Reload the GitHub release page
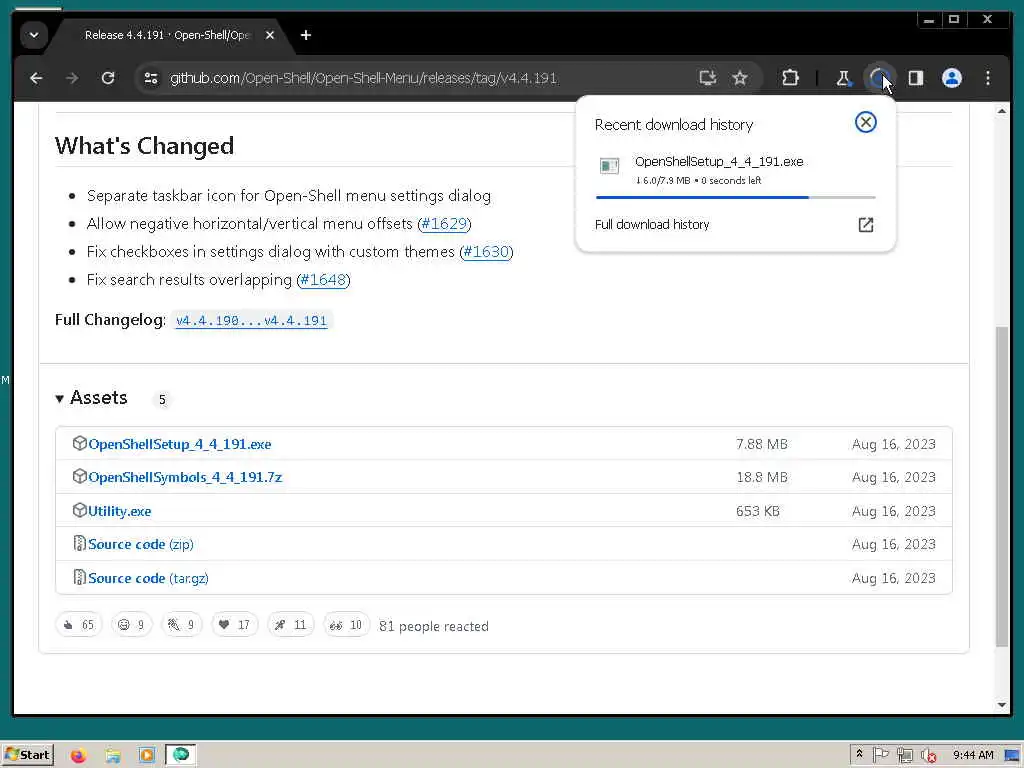Image resolution: width=1024 pixels, height=768 pixels. (x=108, y=78)
